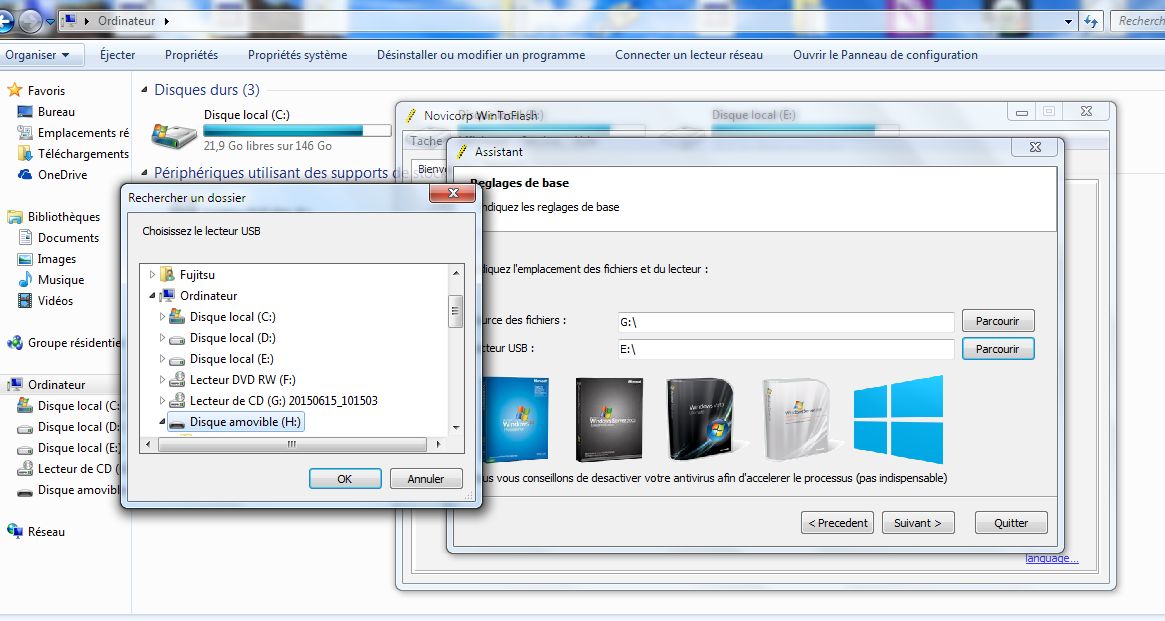Collapse the Ordinateur node in dialog tree
Image resolution: width=1165 pixels, height=621 pixels.
pyautogui.click(x=153, y=296)
